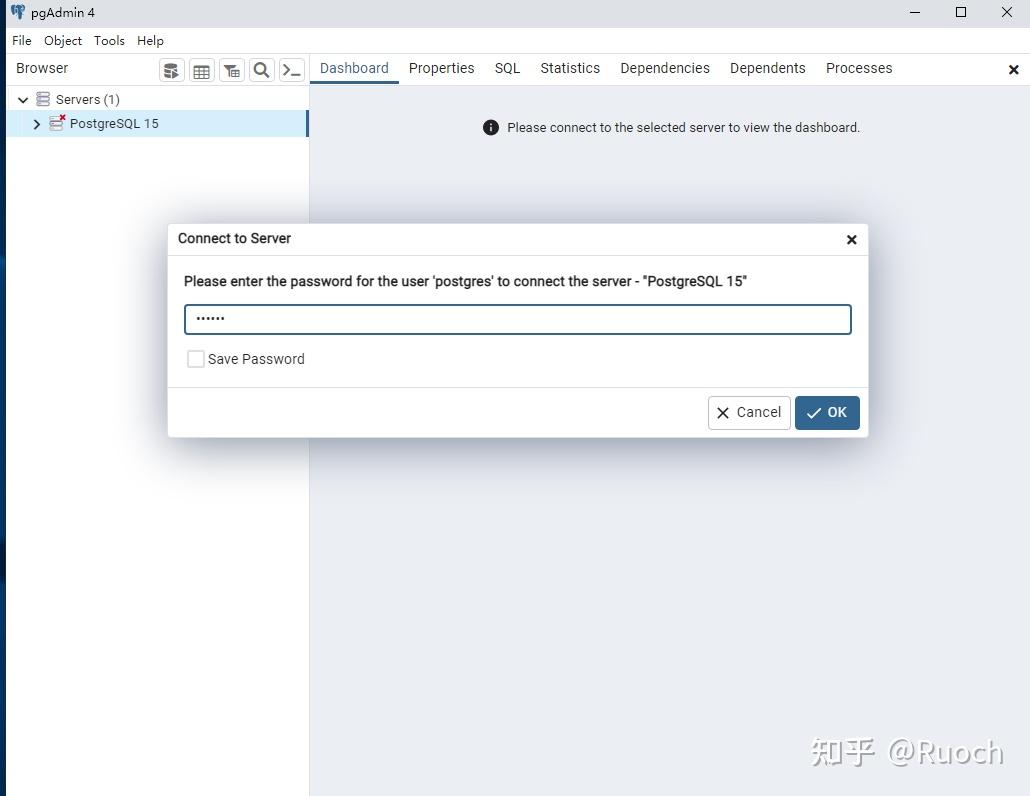Click the info icon beside the dashboard message
This screenshot has height=796, width=1030.
[490, 127]
